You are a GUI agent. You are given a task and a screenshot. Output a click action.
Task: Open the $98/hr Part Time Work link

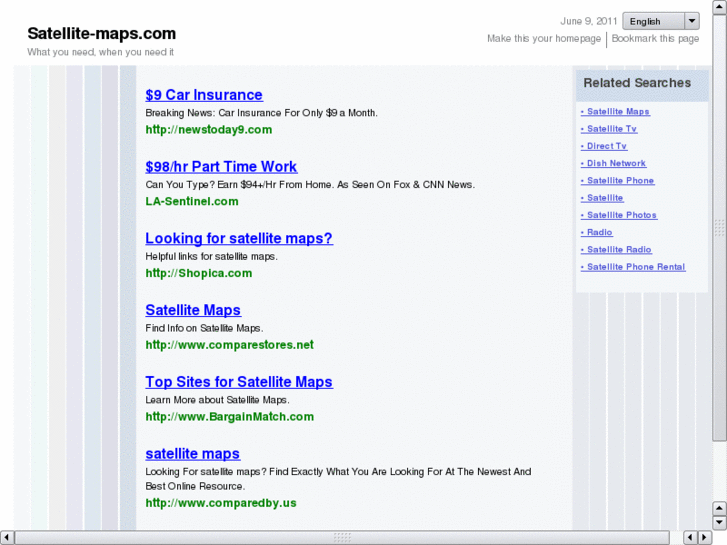(221, 167)
